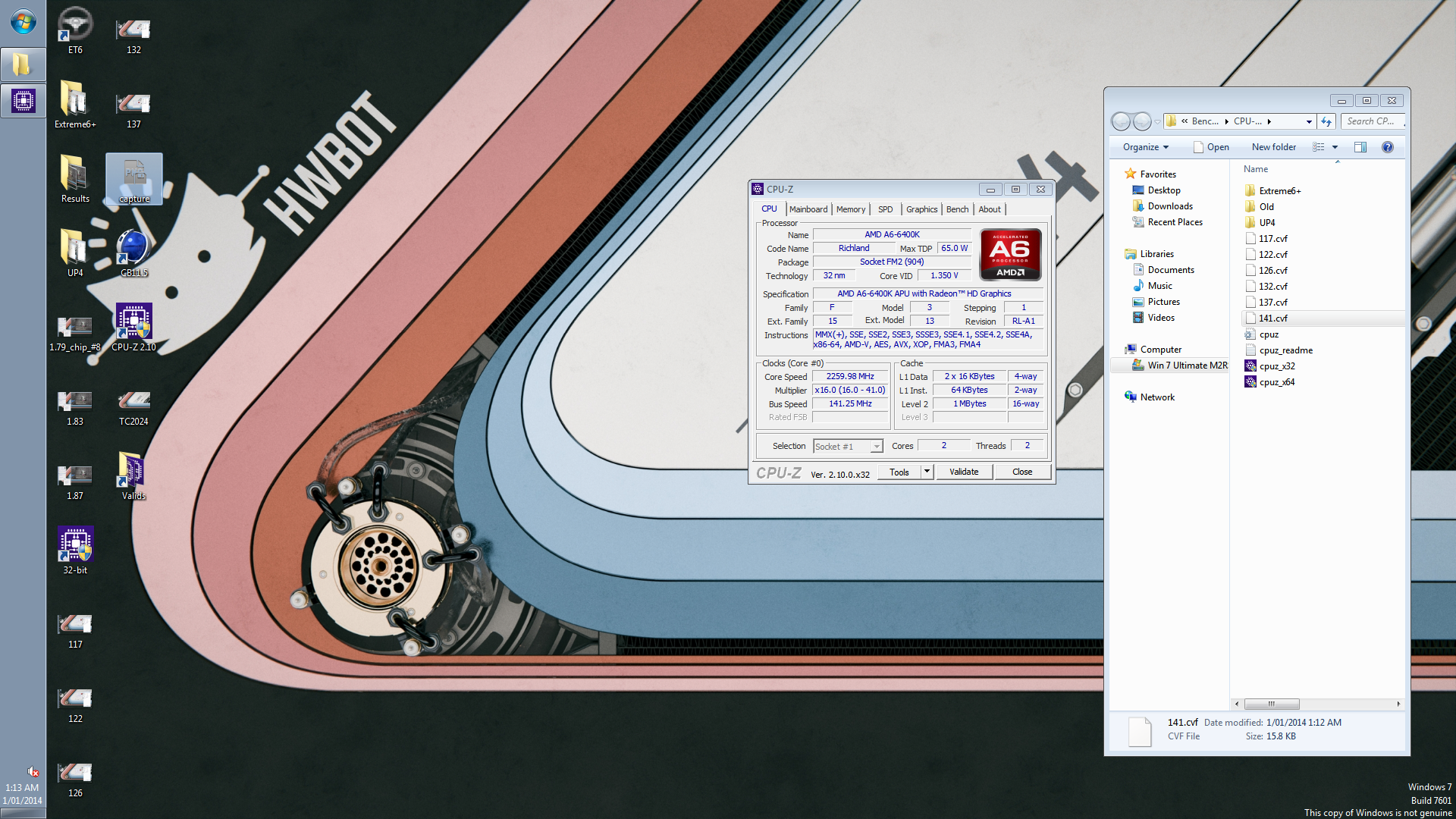This screenshot has width=1456, height=819.
Task: Open the Mainboard tab in CPU-Z
Action: [808, 209]
